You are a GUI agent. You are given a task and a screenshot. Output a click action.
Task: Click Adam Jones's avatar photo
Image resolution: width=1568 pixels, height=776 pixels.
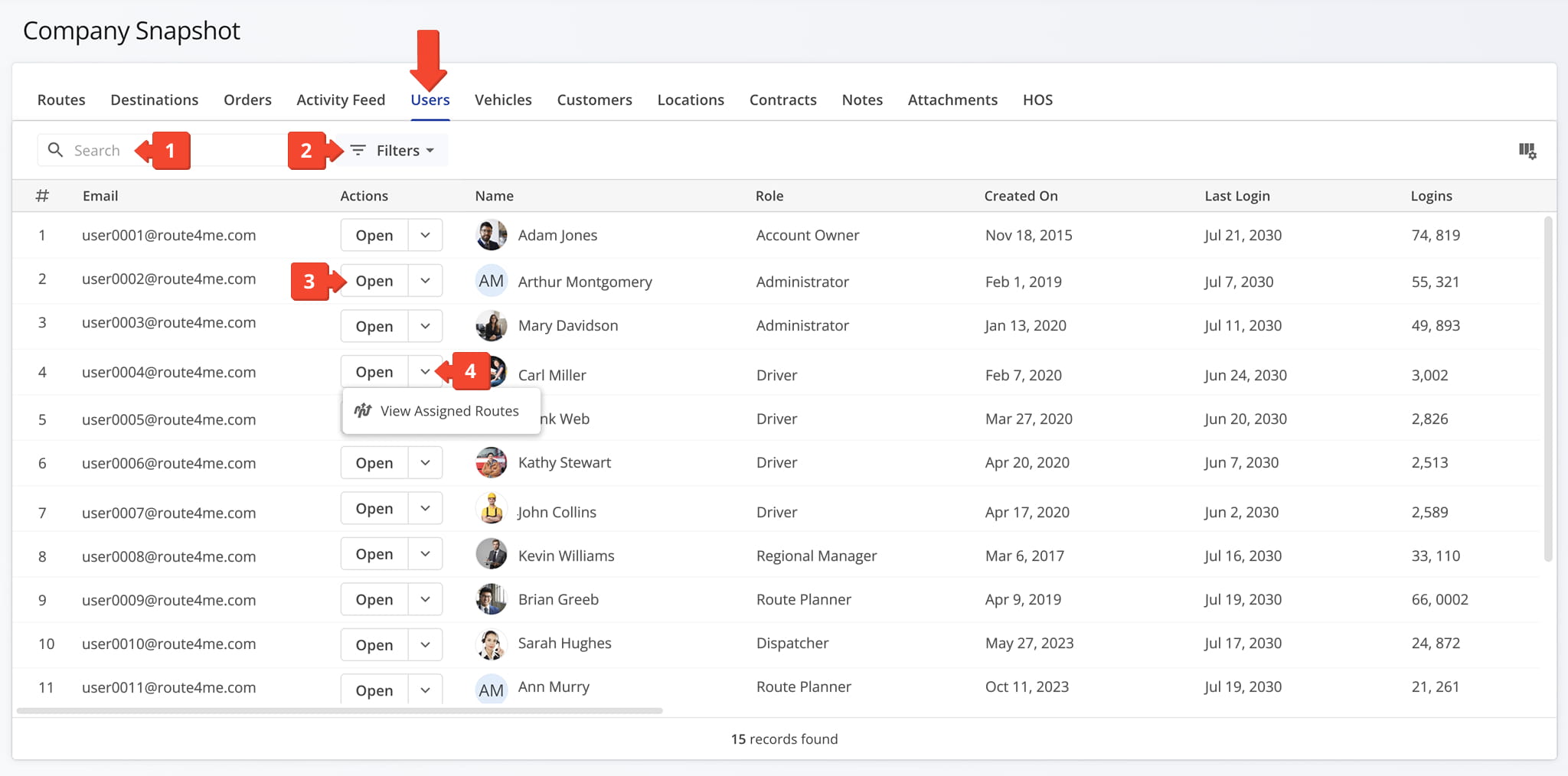point(491,235)
